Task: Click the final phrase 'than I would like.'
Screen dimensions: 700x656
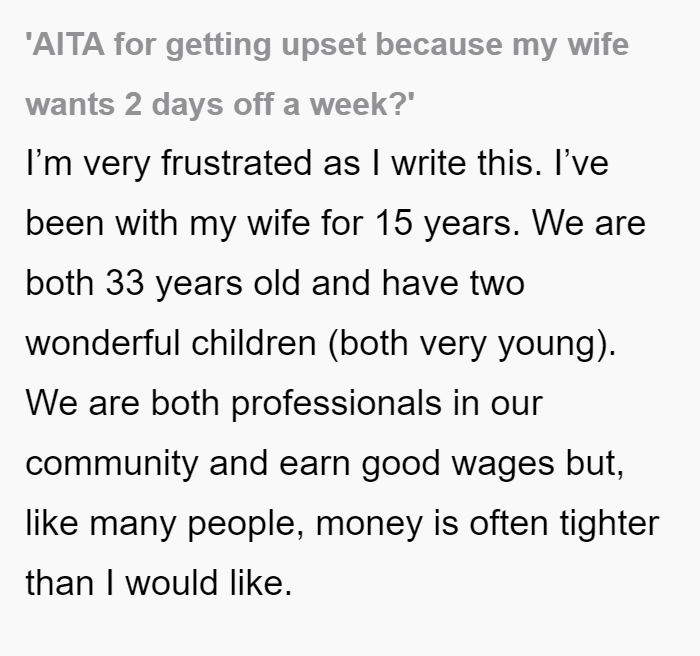Action: coord(159,582)
